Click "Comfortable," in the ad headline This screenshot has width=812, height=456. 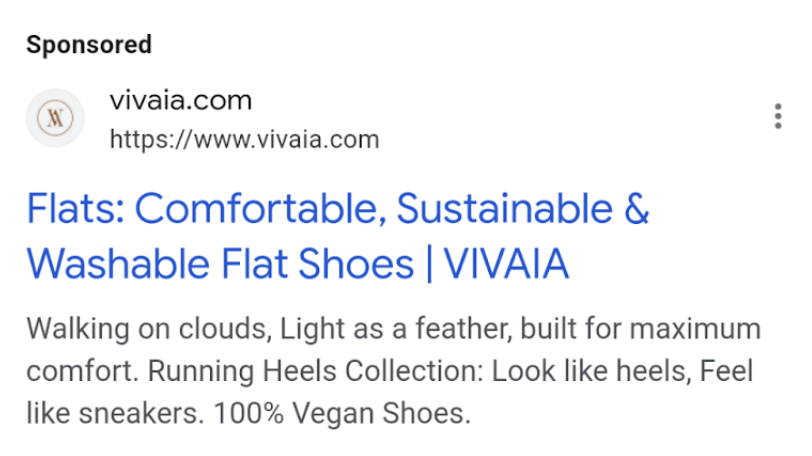[x=260, y=210]
